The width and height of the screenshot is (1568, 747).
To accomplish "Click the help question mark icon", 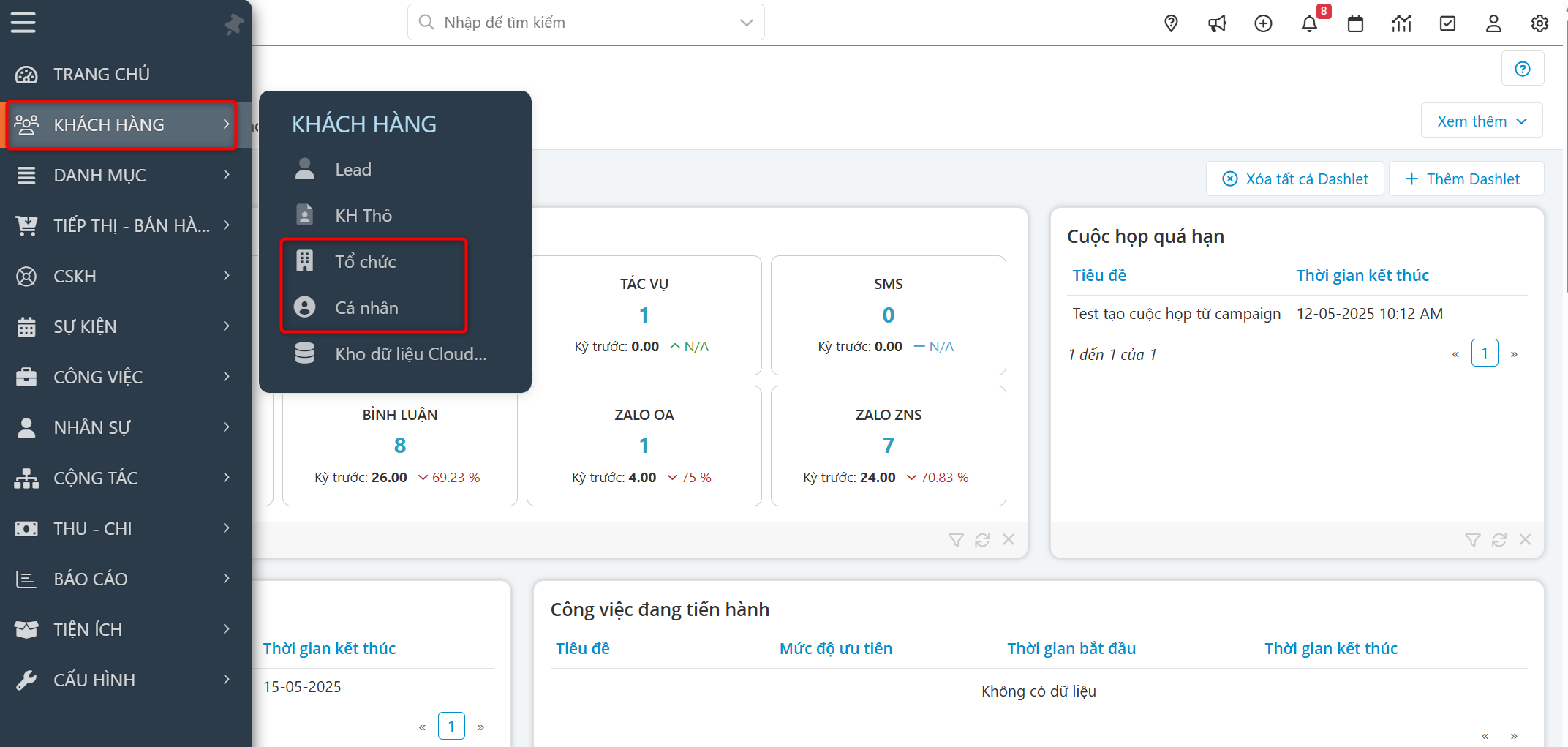I will click(x=1523, y=69).
